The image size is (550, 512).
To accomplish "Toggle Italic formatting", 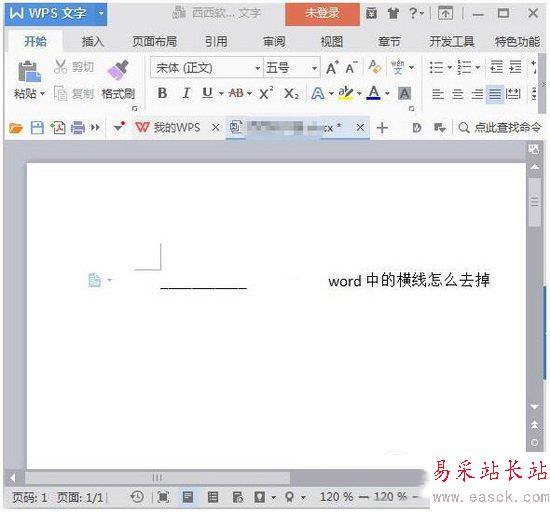I will point(186,93).
